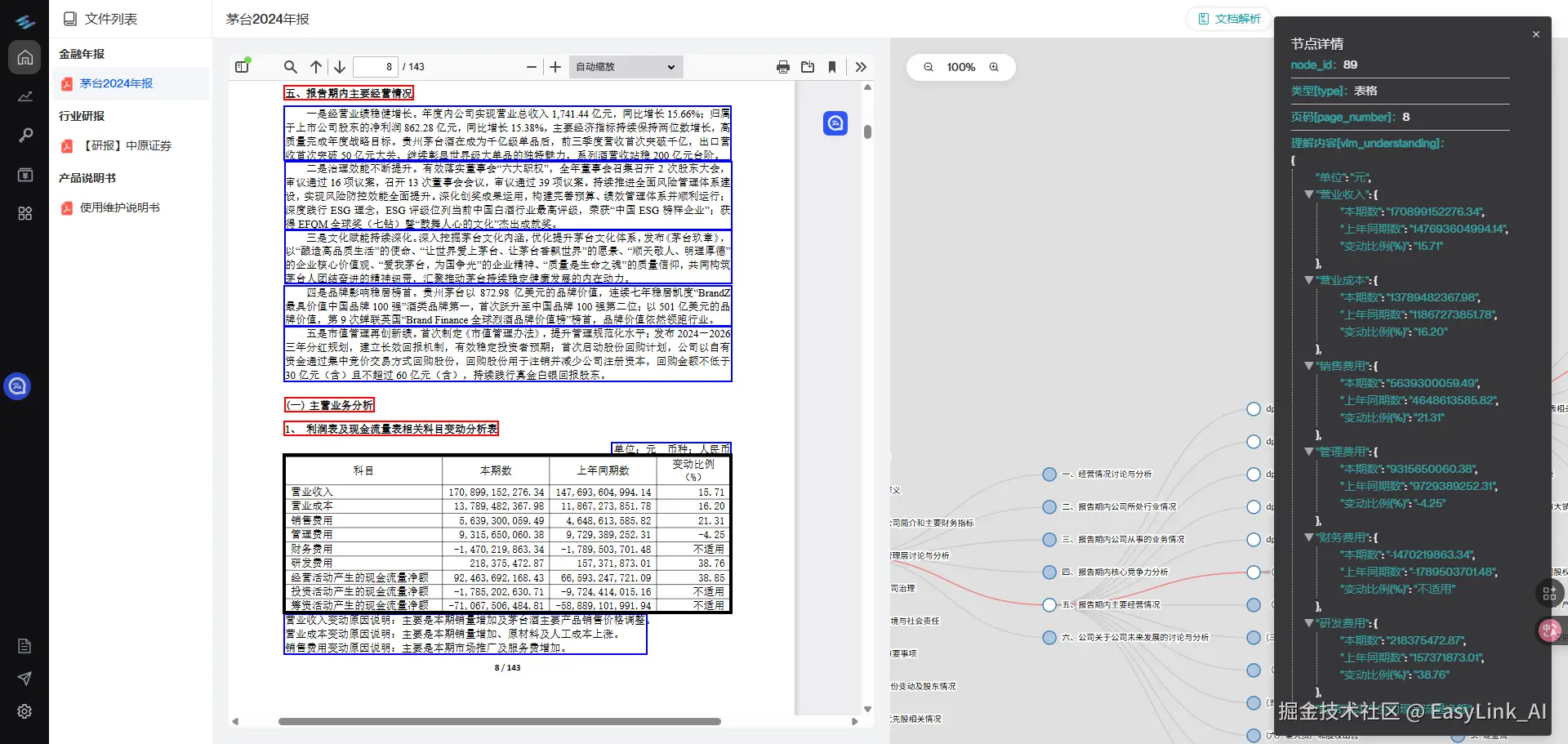Collapse the "管理费用" JSON node

(1309, 452)
